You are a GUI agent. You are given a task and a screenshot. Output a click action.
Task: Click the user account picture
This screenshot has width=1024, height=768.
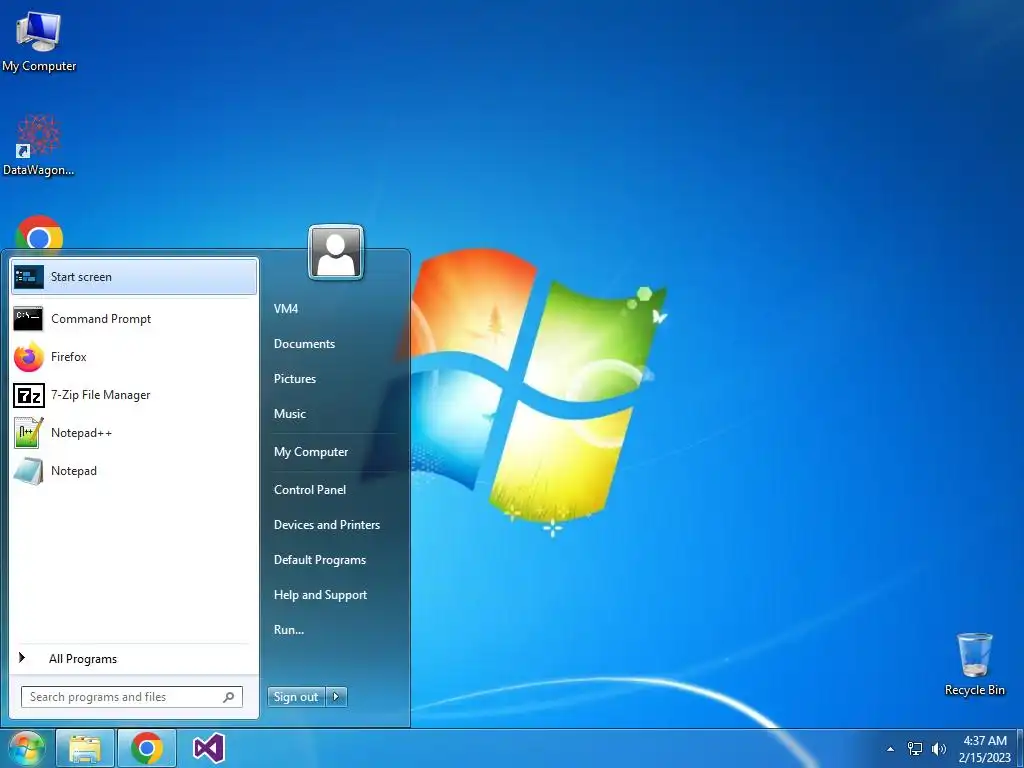pos(336,252)
